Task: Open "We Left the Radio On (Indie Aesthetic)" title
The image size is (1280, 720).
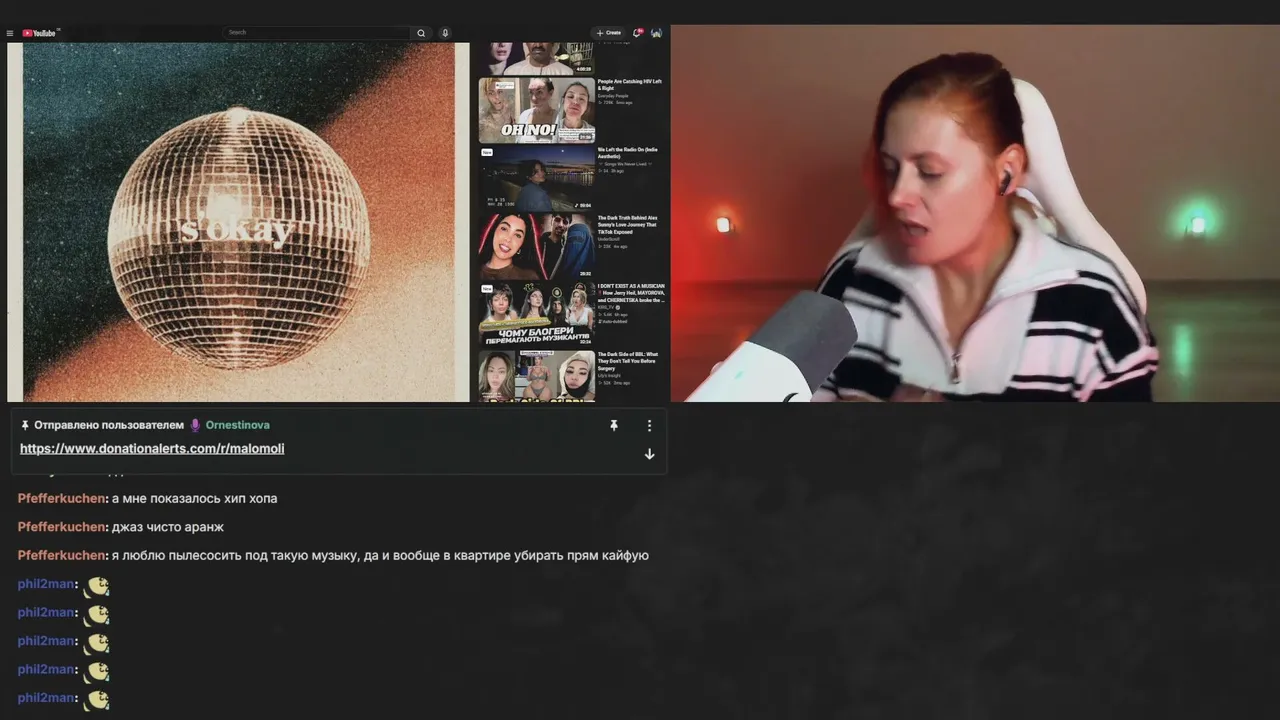Action: 628,153
